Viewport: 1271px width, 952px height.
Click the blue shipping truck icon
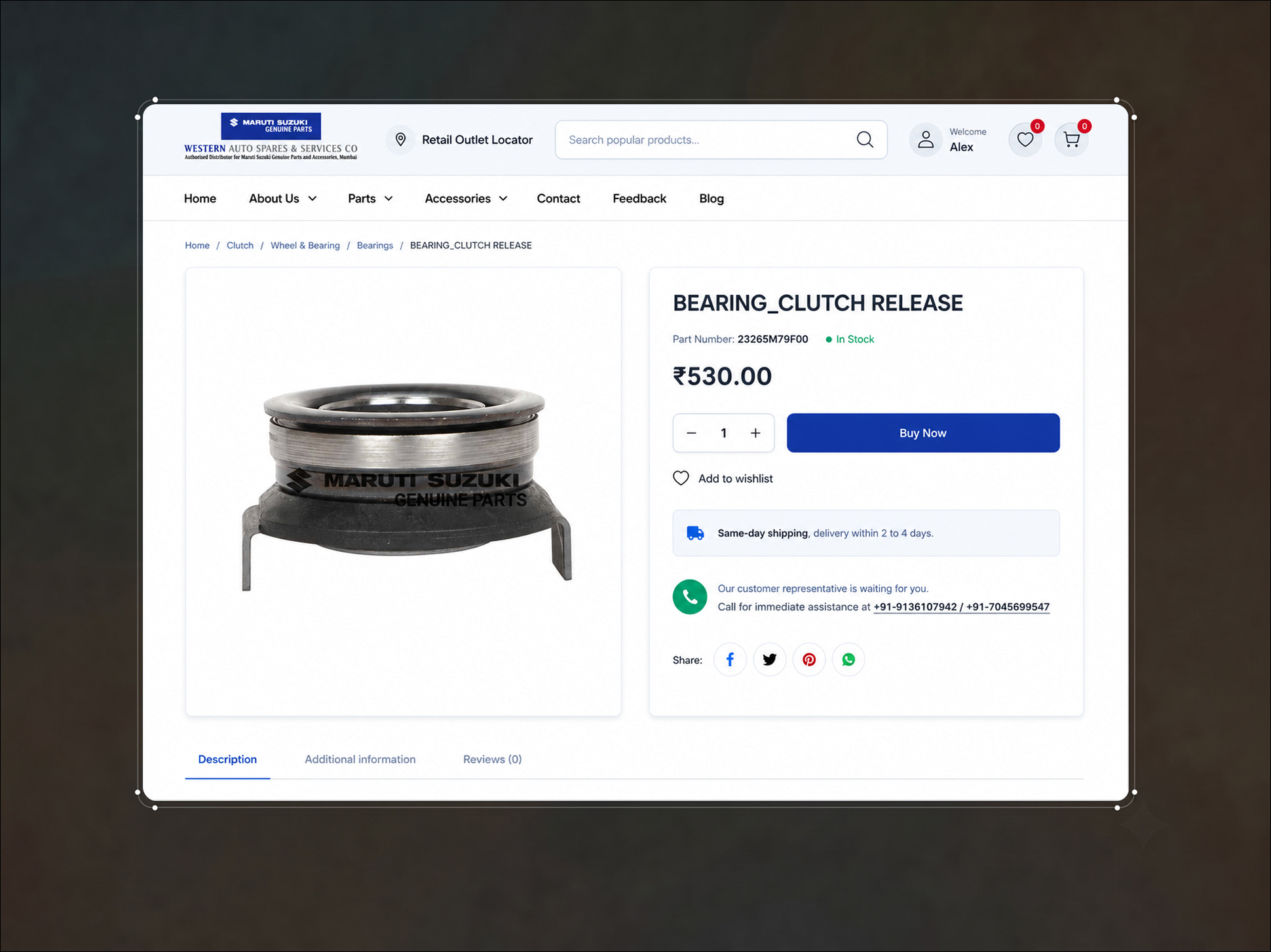695,533
